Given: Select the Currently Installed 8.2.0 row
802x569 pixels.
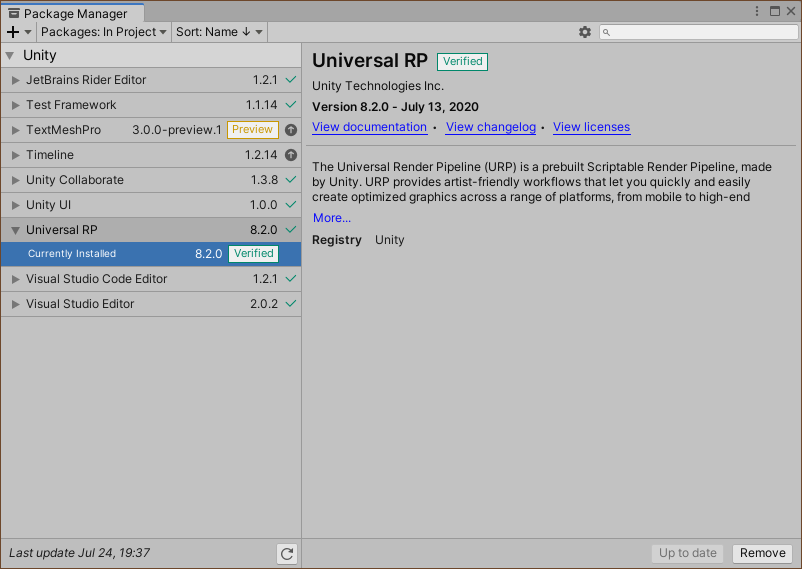Looking at the screenshot, I should pyautogui.click(x=151, y=254).
